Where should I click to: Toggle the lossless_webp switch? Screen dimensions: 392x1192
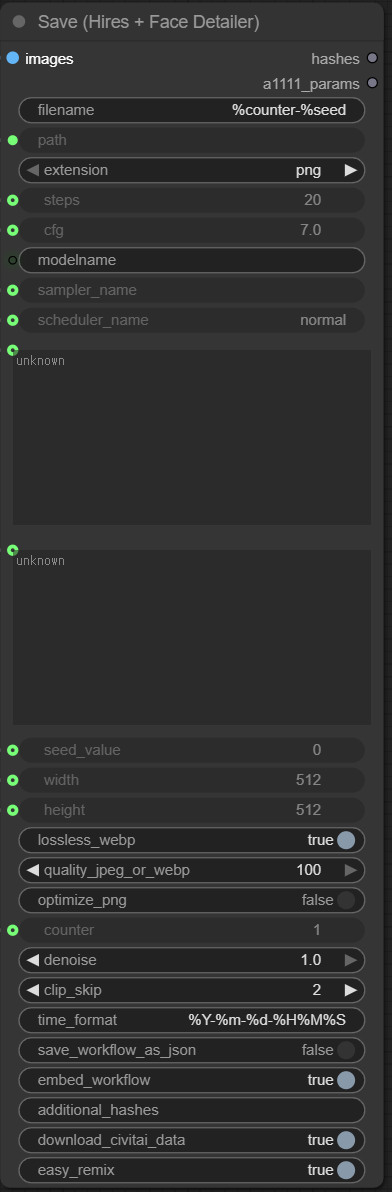pyautogui.click(x=346, y=840)
